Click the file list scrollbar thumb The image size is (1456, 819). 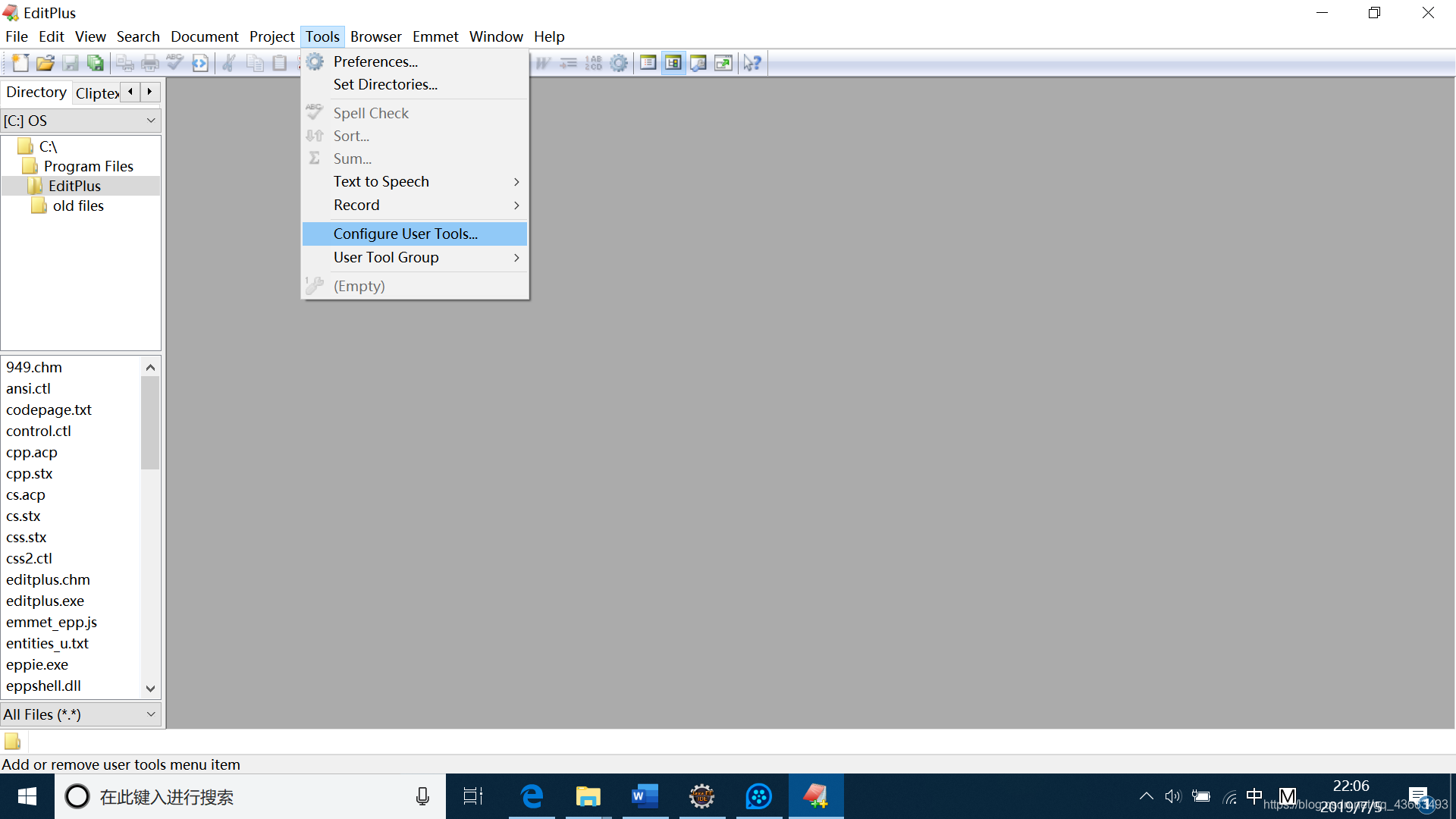[x=150, y=423]
